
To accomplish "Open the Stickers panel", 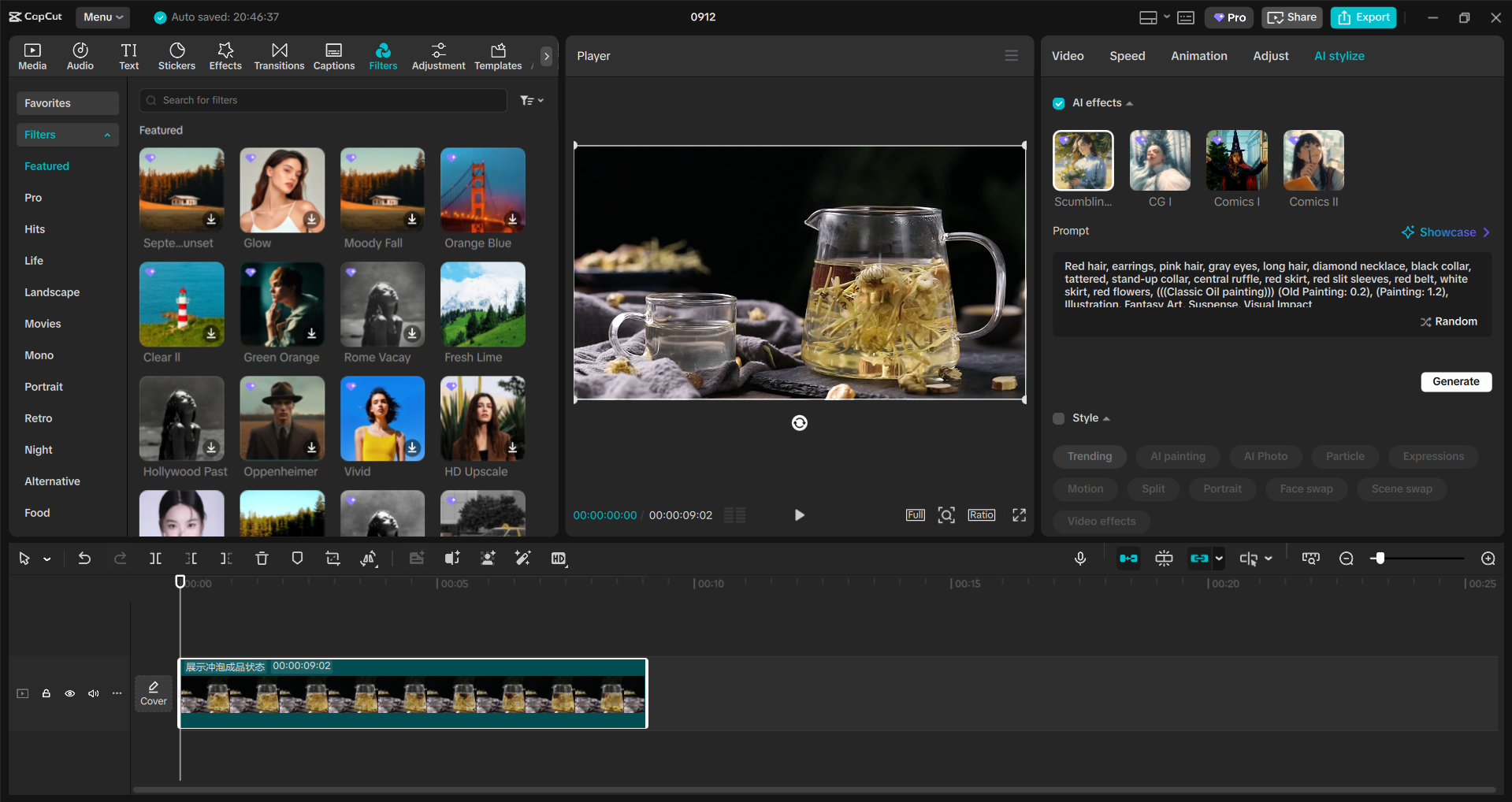I will click(x=176, y=55).
